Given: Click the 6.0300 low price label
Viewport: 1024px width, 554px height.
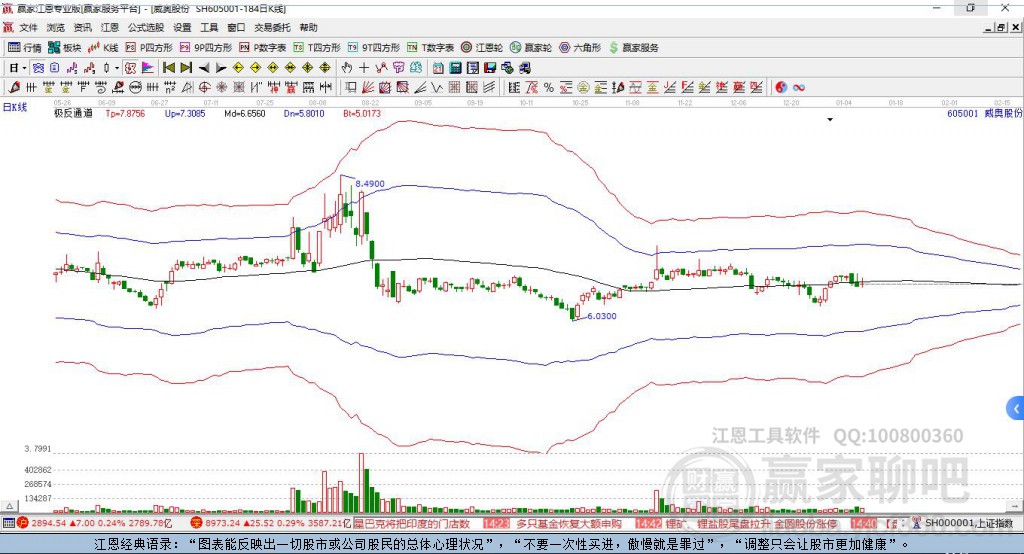Looking at the screenshot, I should (601, 316).
